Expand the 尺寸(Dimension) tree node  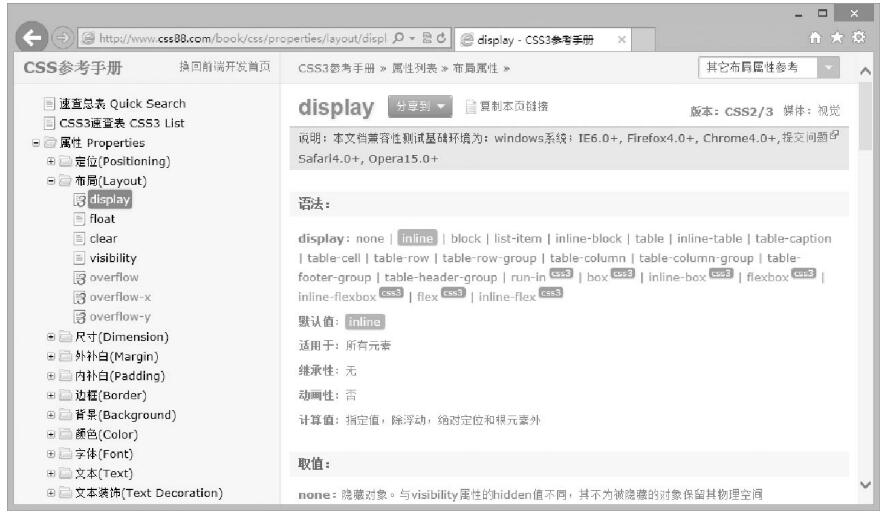point(51,337)
